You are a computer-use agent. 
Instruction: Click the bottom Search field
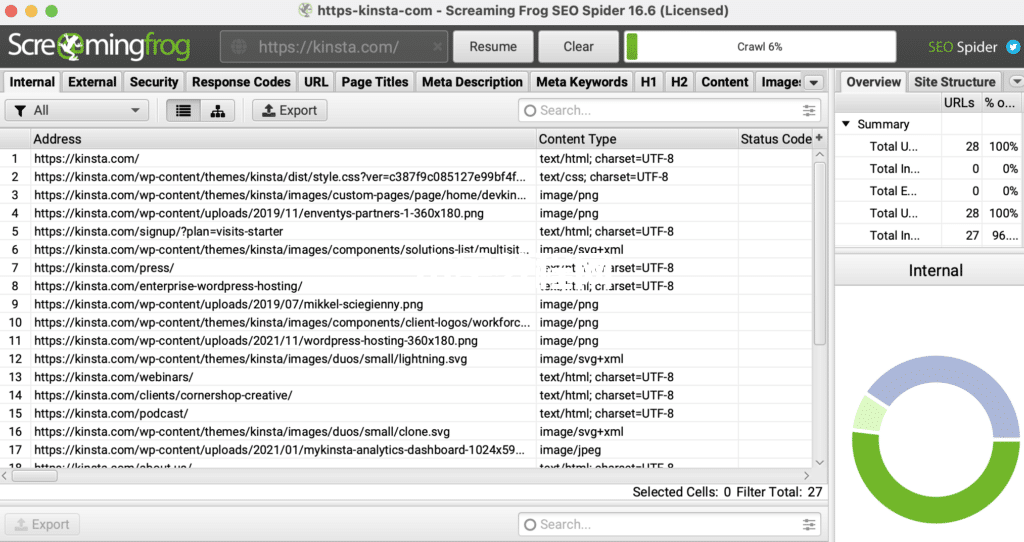(x=669, y=524)
